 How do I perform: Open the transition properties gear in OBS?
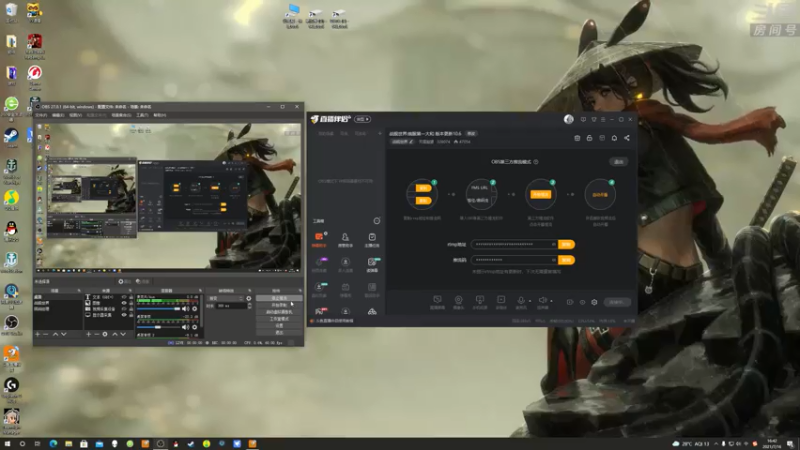[249, 298]
